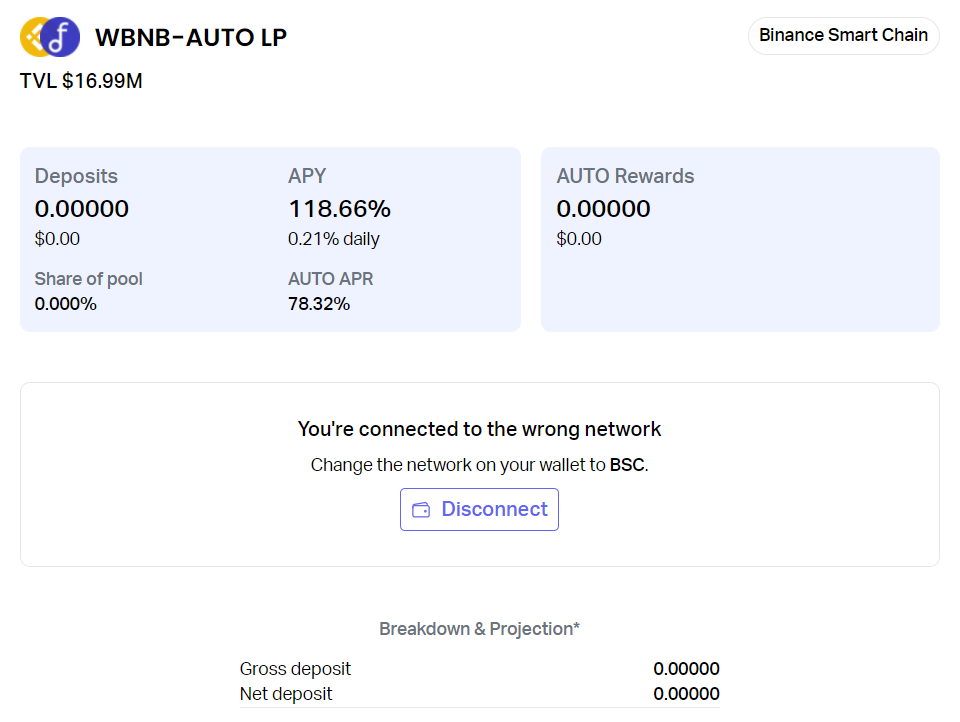Screen dimensions: 960x722
Task: Select the WBNB-AUTO LP title
Action: click(x=190, y=37)
